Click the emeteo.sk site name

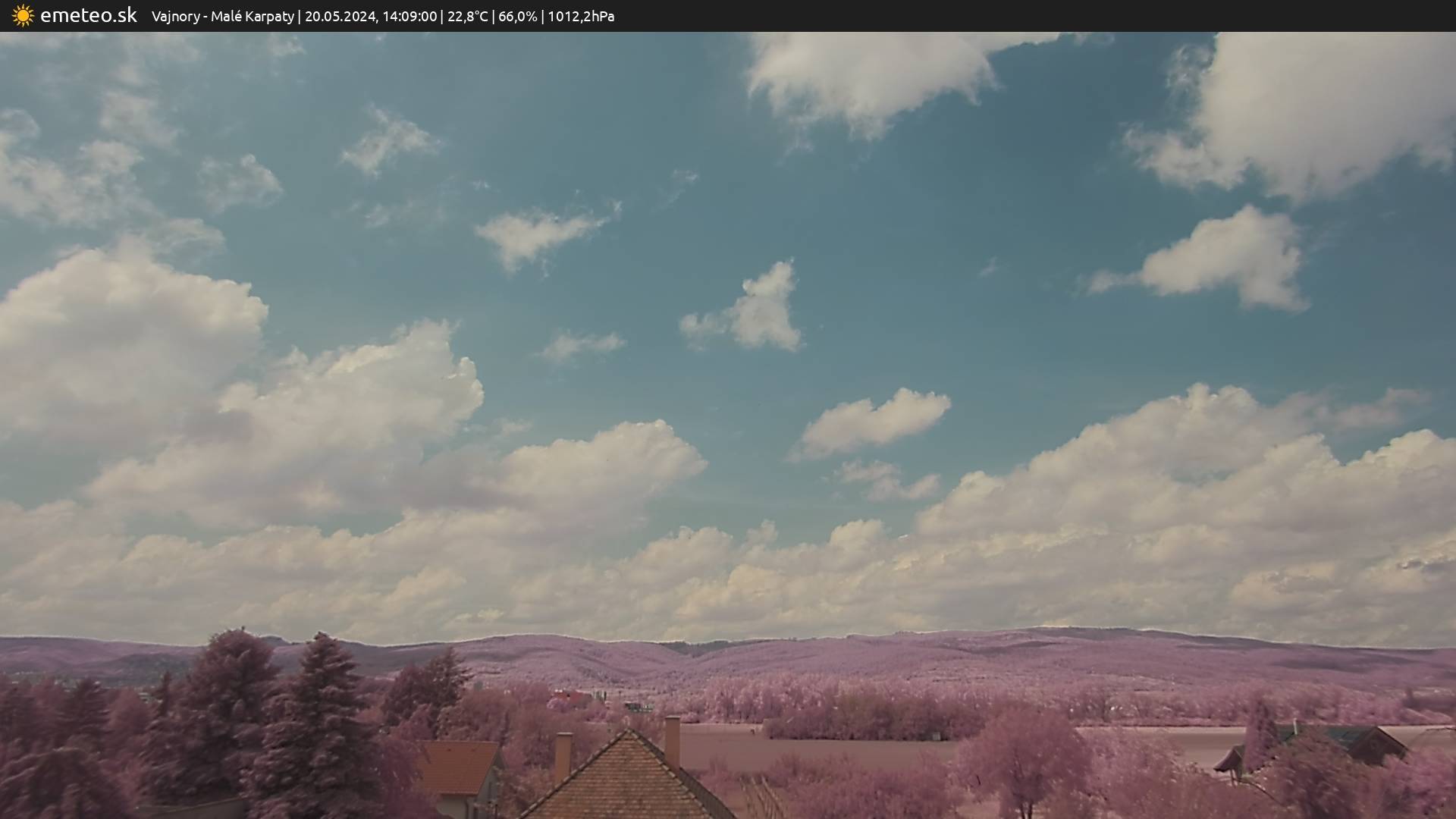[x=88, y=16]
